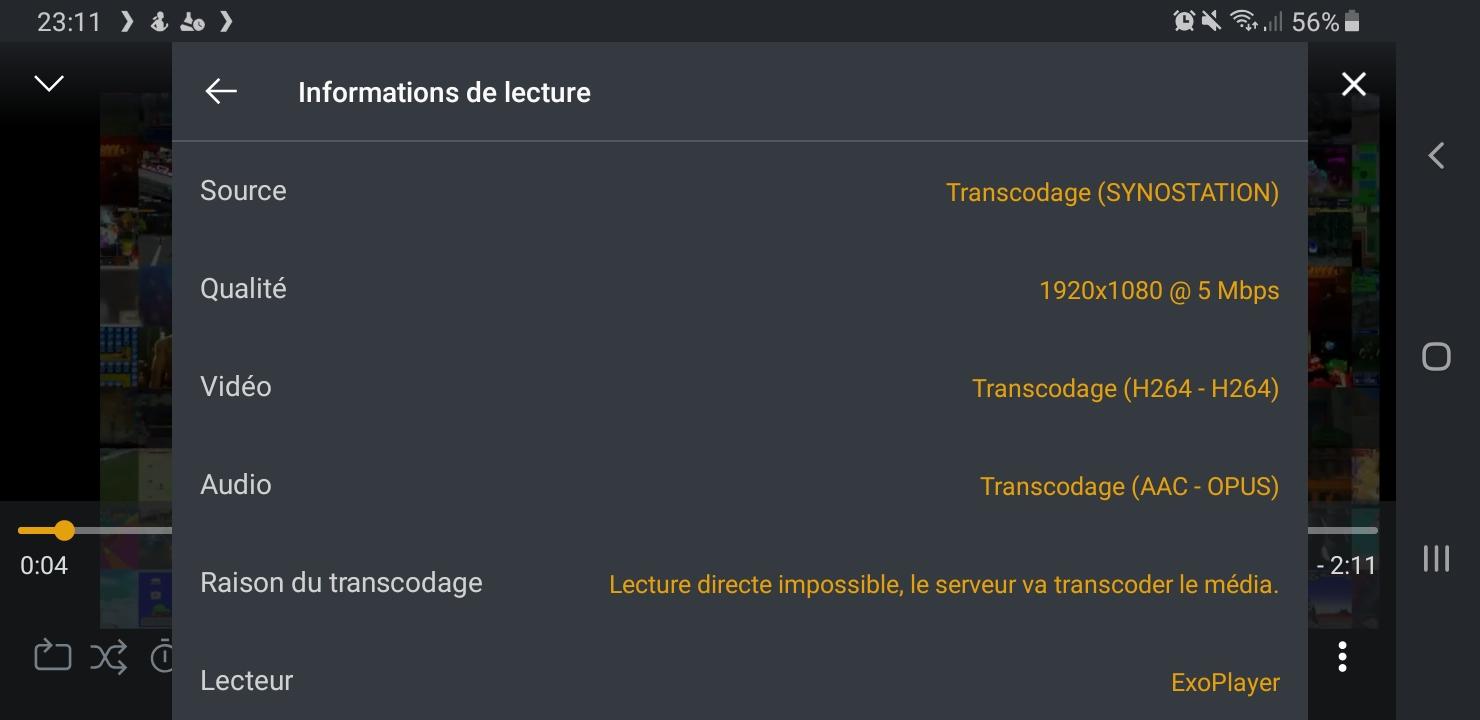Close the playback info panel with the X

(1353, 85)
